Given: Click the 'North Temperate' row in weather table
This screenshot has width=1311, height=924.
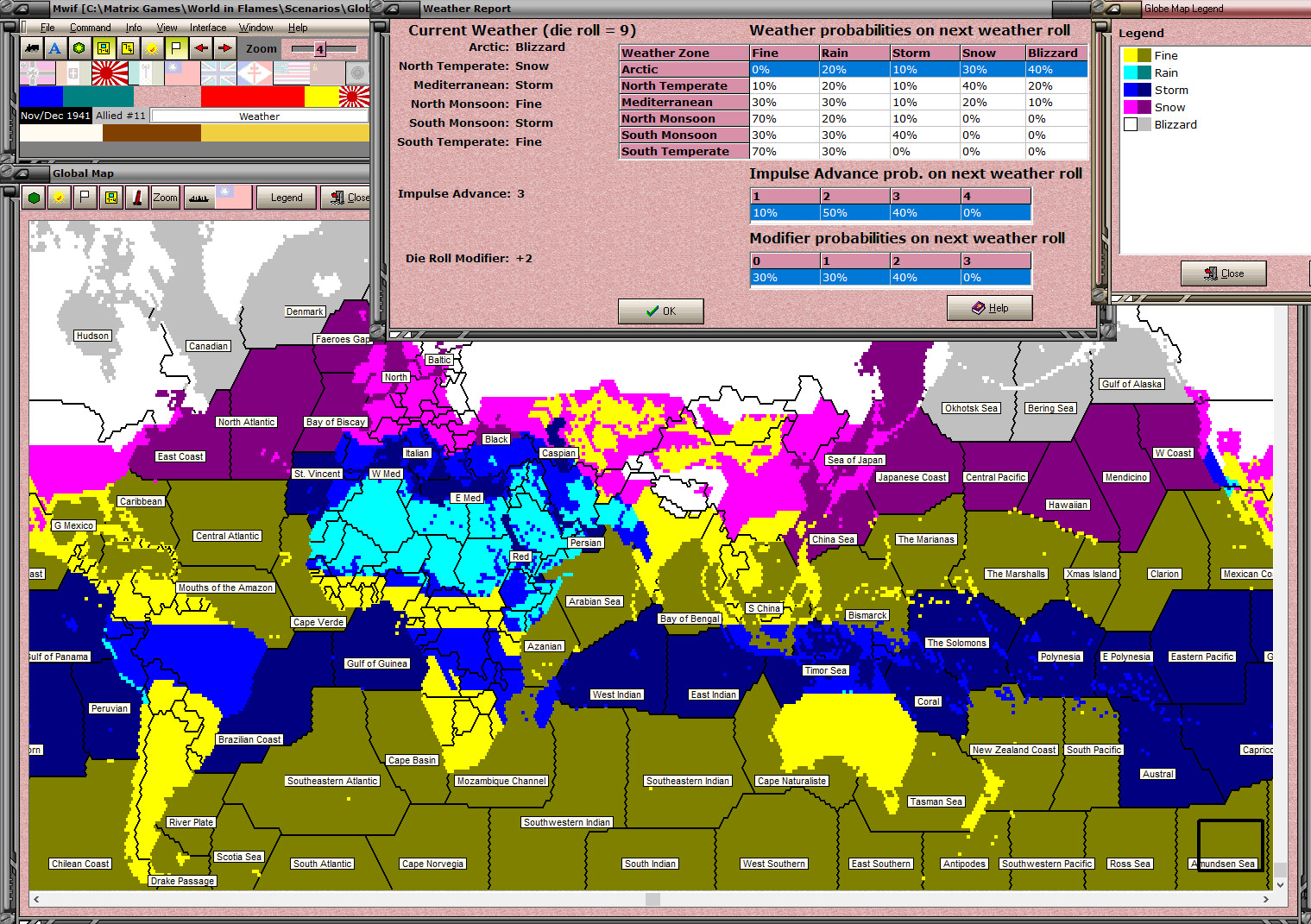Looking at the screenshot, I should click(854, 85).
